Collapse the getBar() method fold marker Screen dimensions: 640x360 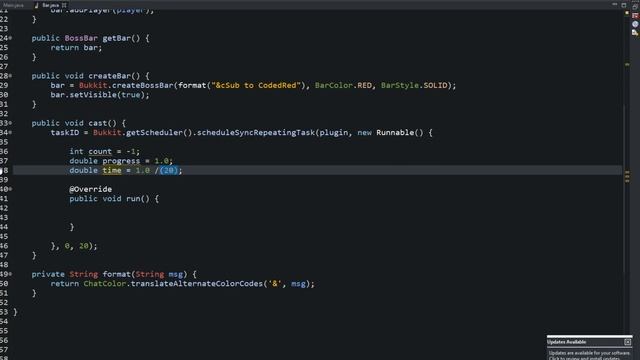tap(10, 38)
